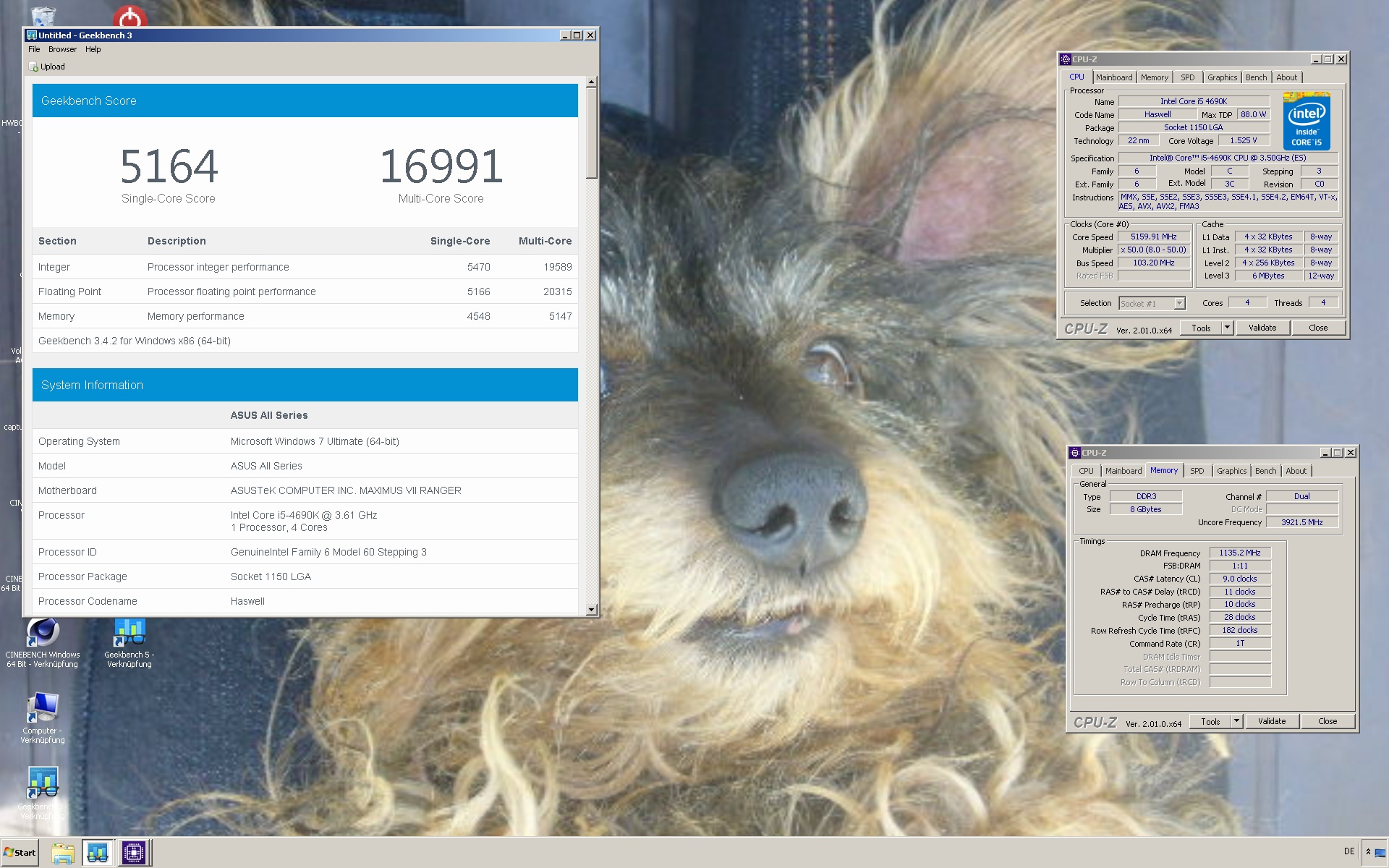The image size is (1389, 868).
Task: Open the Help menu in Geekbench
Action: click(93, 49)
